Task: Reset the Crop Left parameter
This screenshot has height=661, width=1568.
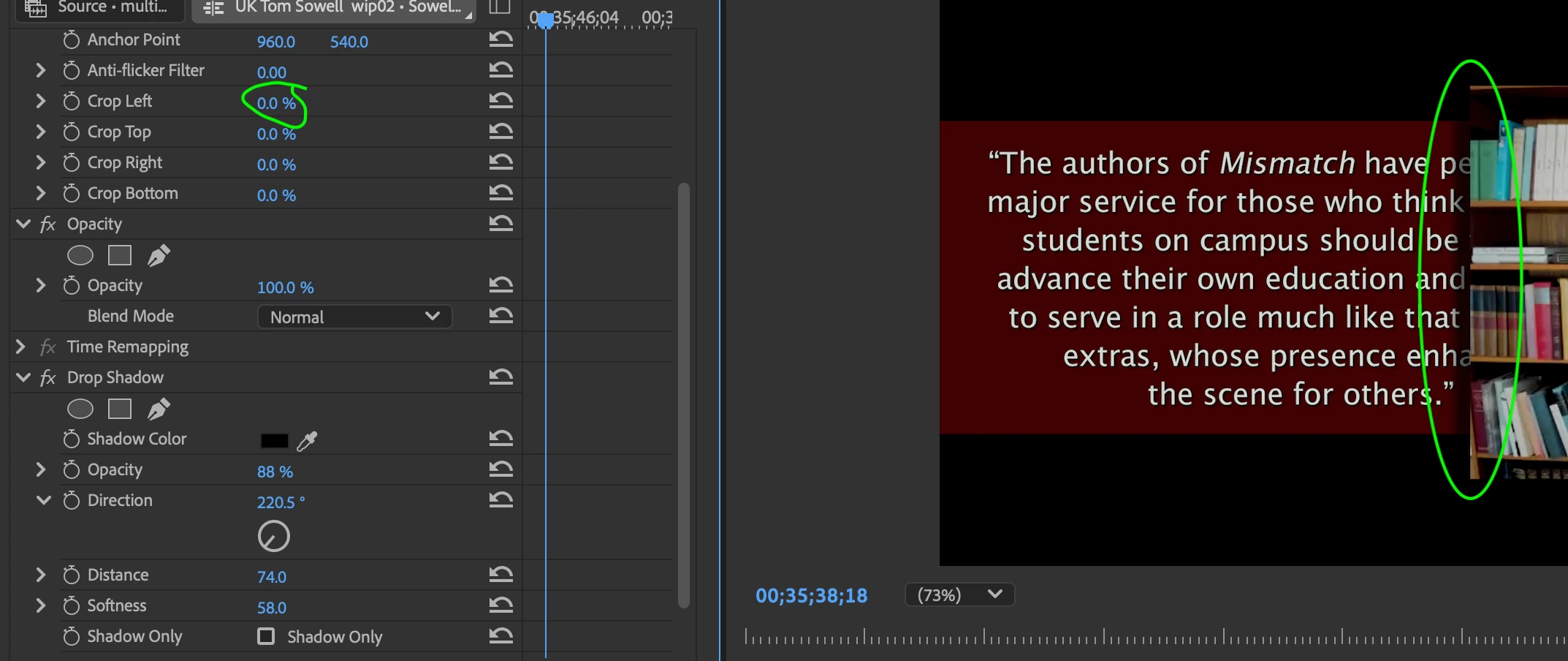Action: (x=501, y=100)
